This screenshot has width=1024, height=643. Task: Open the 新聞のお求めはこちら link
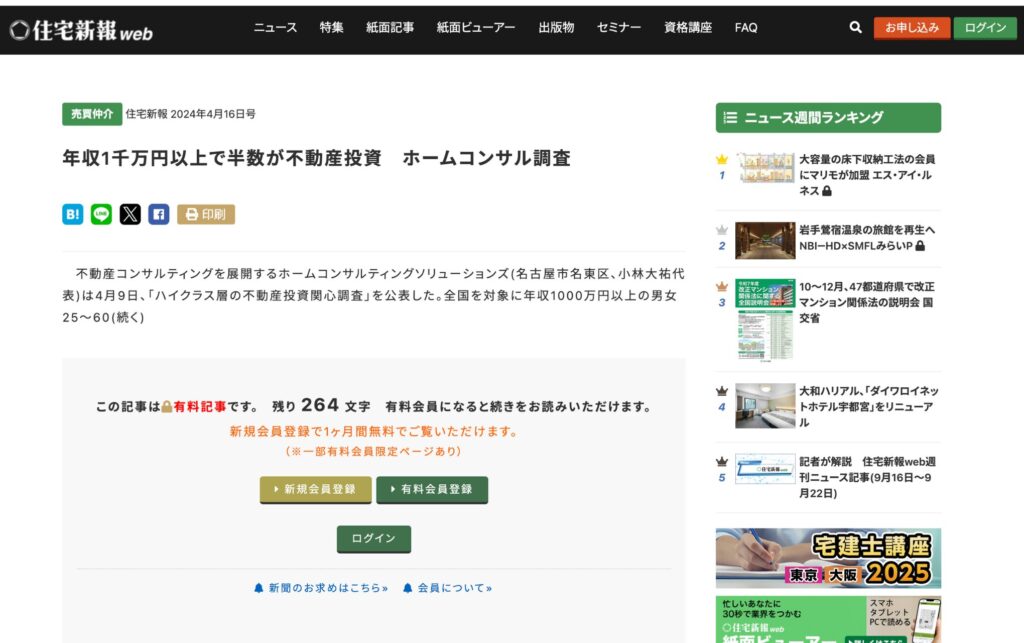pyautogui.click(x=321, y=588)
